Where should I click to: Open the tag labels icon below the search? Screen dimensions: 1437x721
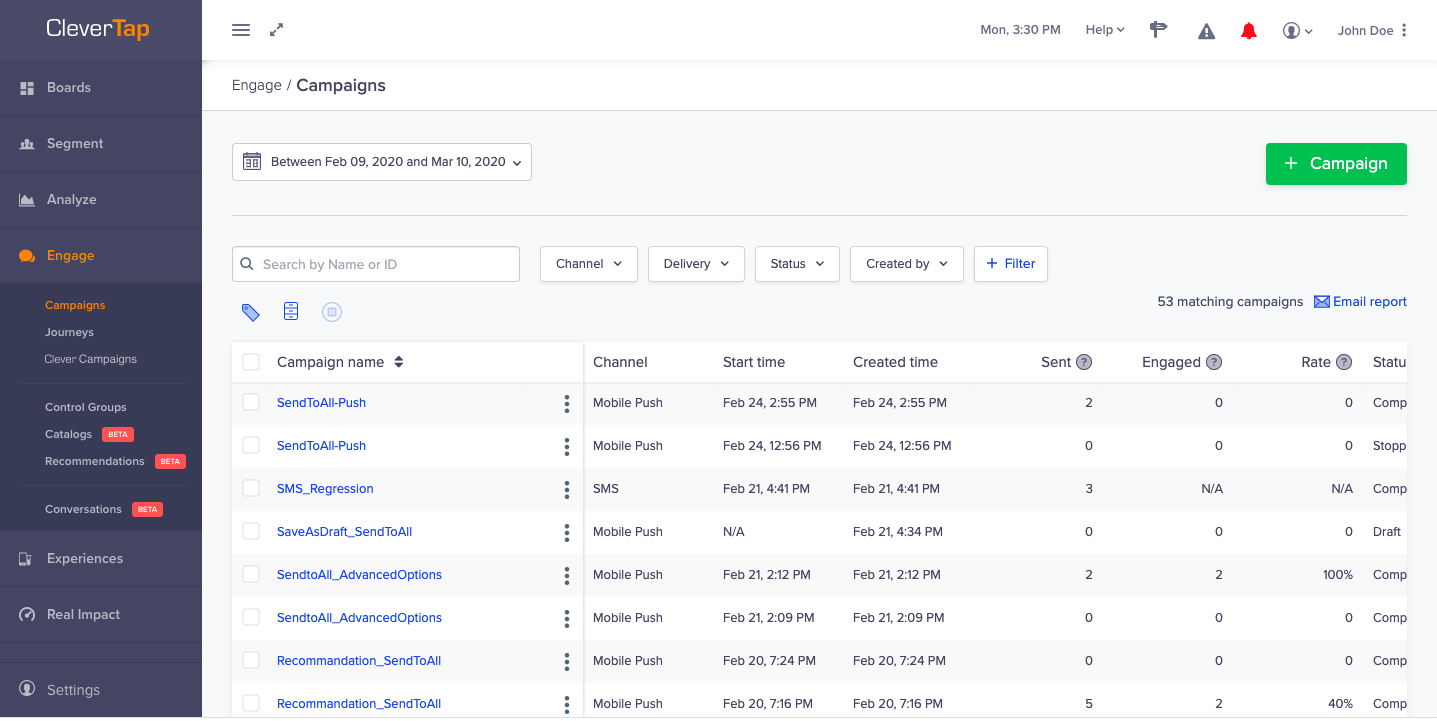pyautogui.click(x=251, y=311)
